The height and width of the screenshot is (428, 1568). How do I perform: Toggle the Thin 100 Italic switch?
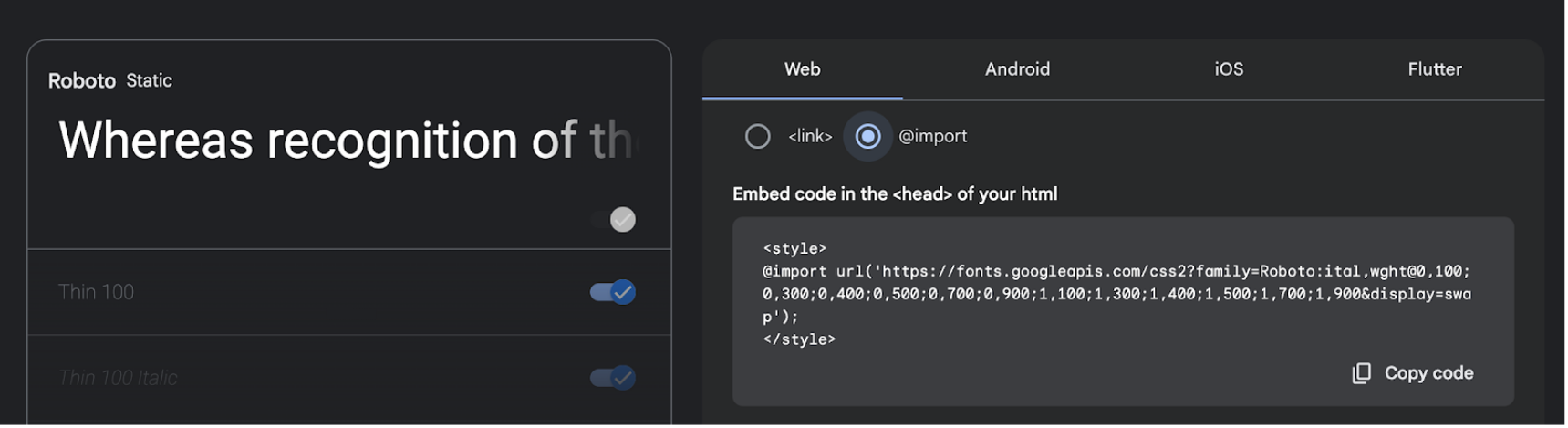coord(613,378)
